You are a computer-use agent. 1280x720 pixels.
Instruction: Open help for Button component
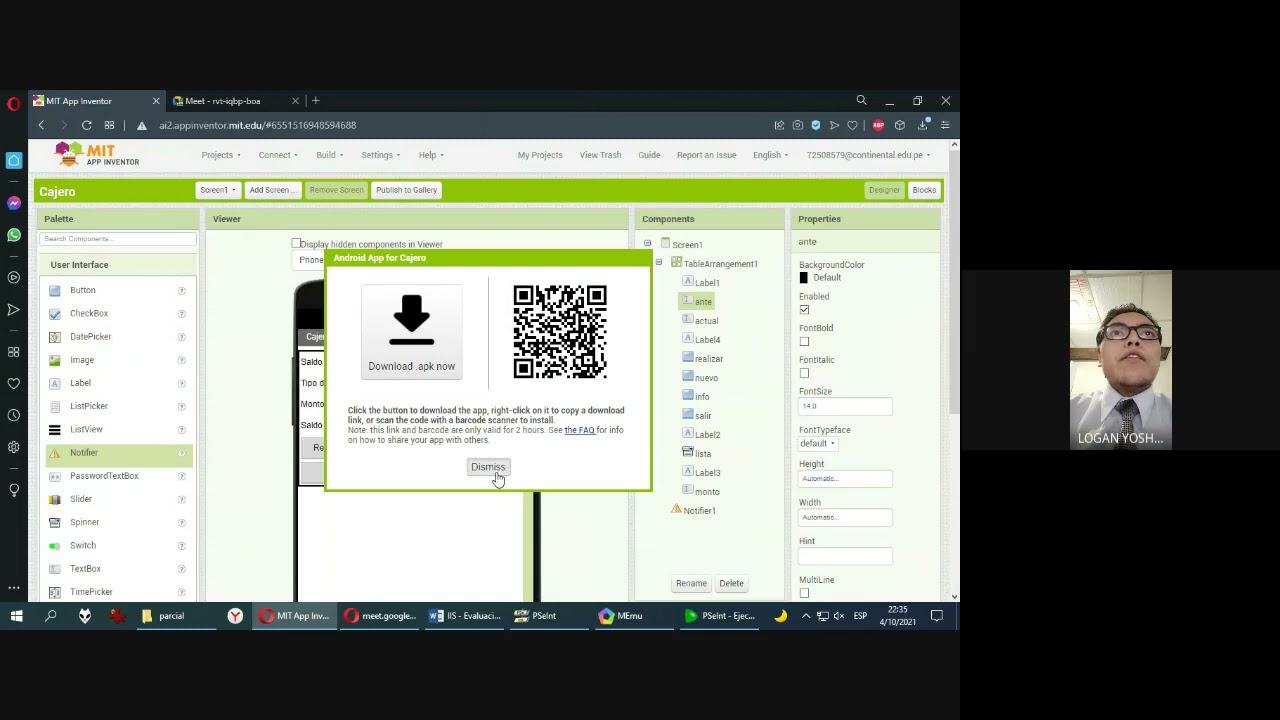coord(181,290)
